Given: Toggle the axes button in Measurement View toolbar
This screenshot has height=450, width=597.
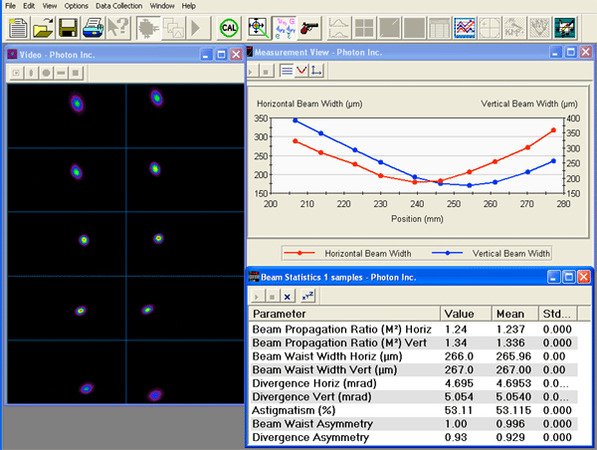Looking at the screenshot, I should pyautogui.click(x=316, y=70).
